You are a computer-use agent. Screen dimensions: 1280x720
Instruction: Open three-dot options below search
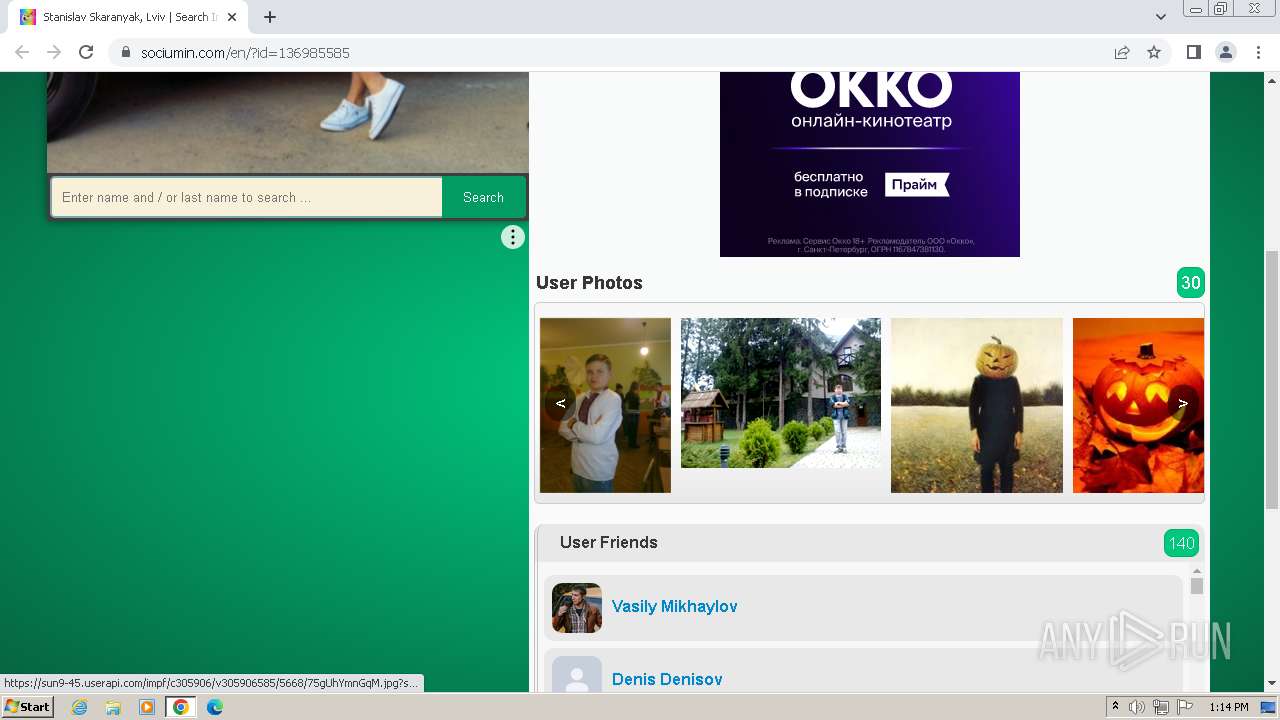point(513,237)
